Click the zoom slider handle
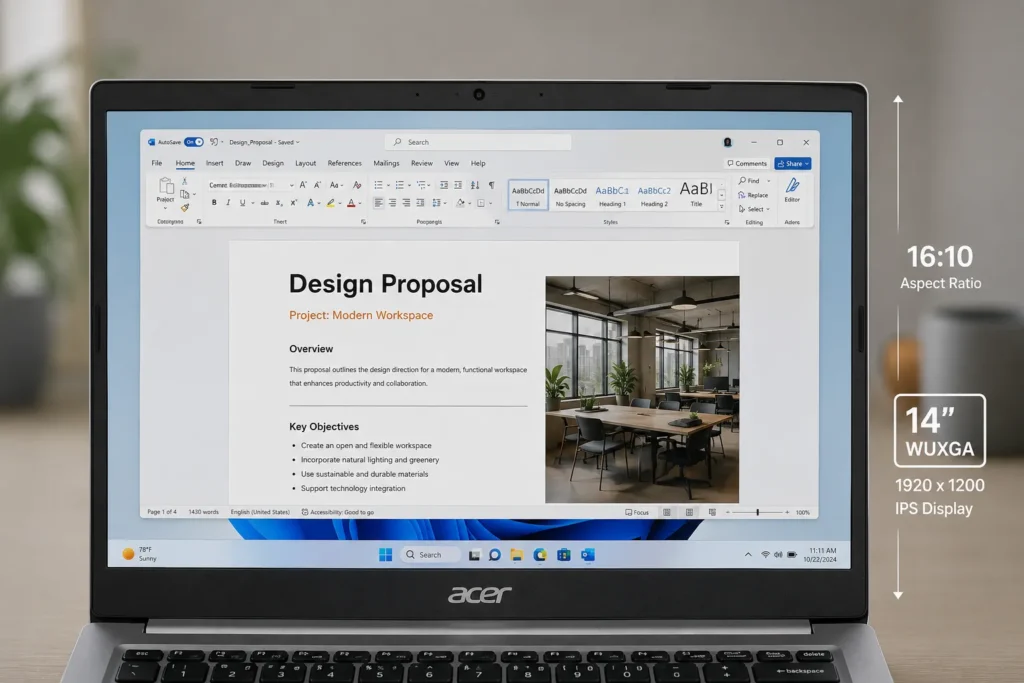The image size is (1024, 683). tap(758, 513)
